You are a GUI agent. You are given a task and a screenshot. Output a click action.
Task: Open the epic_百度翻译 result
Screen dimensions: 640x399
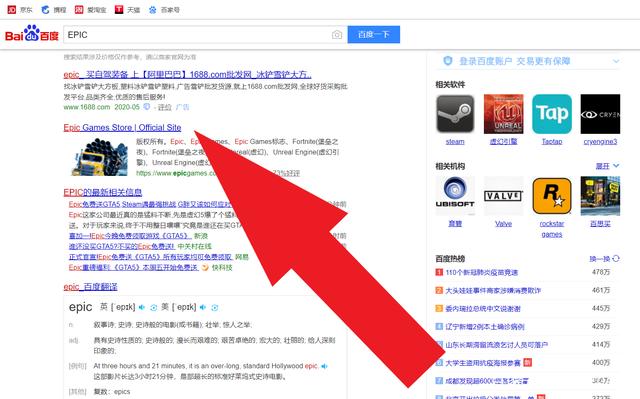(90, 287)
